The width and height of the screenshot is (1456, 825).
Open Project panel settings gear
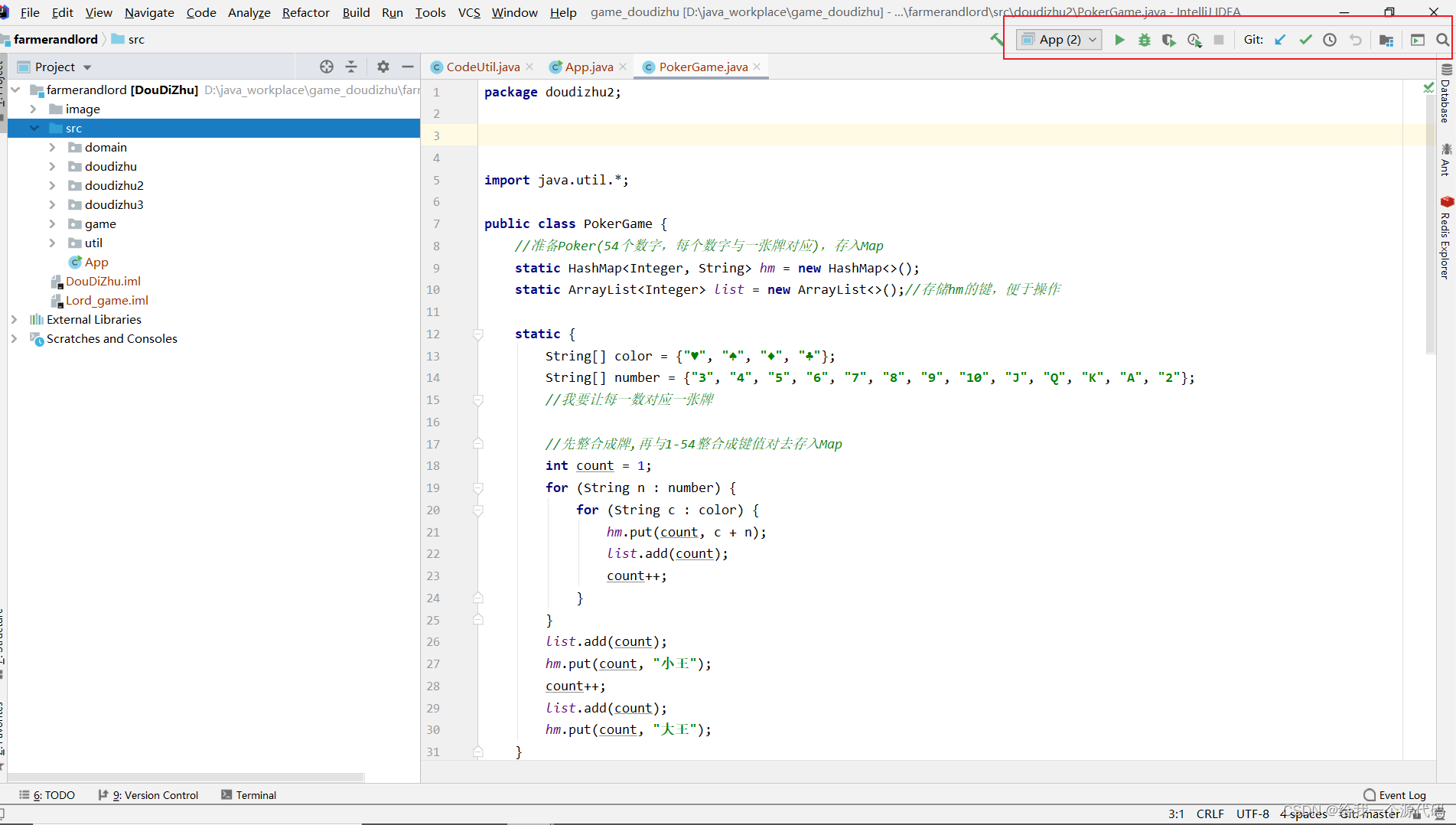click(x=383, y=67)
